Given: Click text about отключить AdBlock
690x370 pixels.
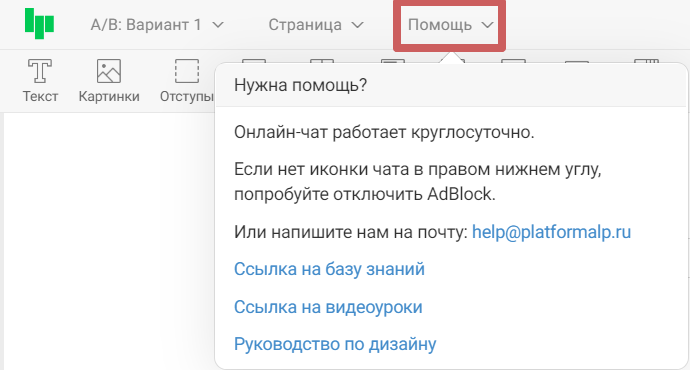Looking at the screenshot, I should pyautogui.click(x=418, y=182).
